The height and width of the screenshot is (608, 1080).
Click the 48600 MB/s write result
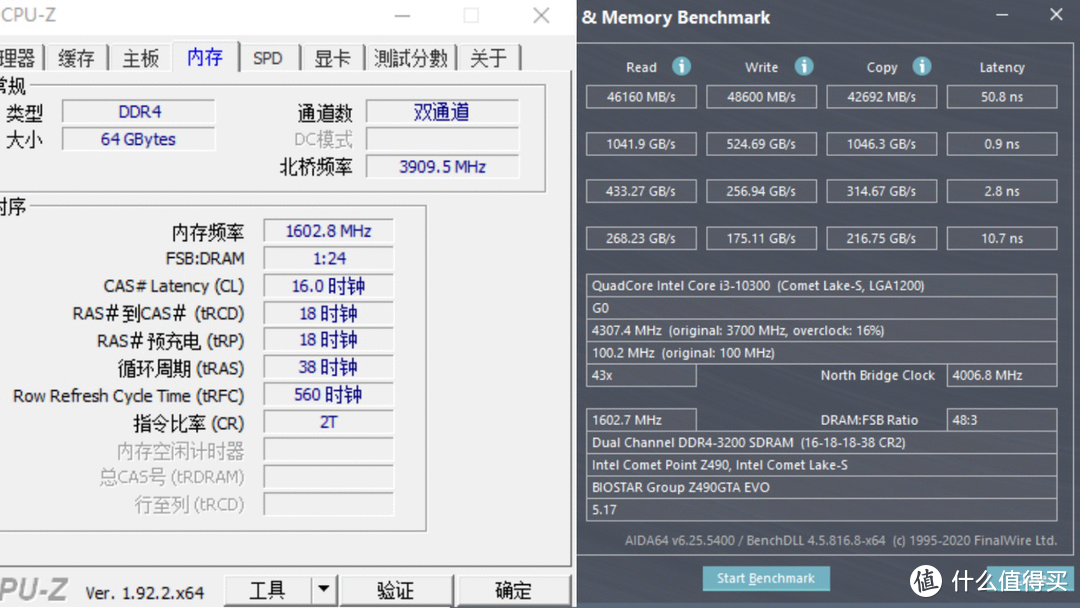coord(761,97)
